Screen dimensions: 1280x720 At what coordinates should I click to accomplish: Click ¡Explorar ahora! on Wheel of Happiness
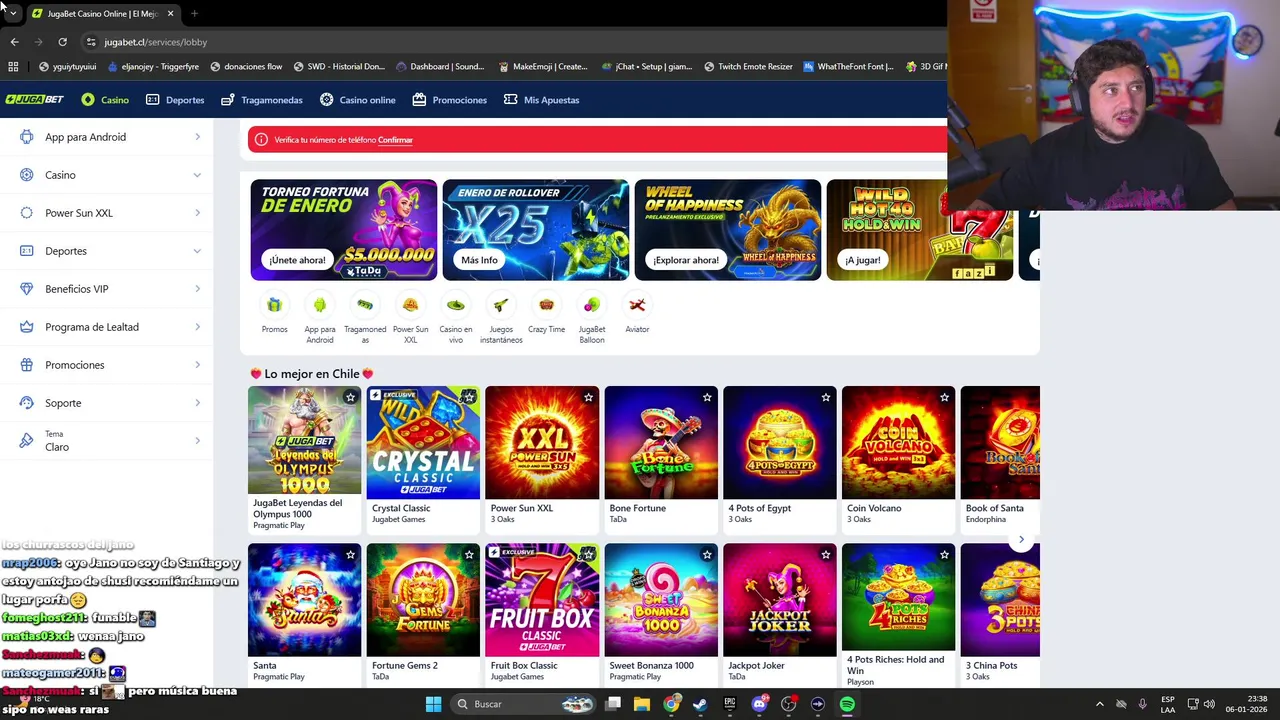coord(686,260)
